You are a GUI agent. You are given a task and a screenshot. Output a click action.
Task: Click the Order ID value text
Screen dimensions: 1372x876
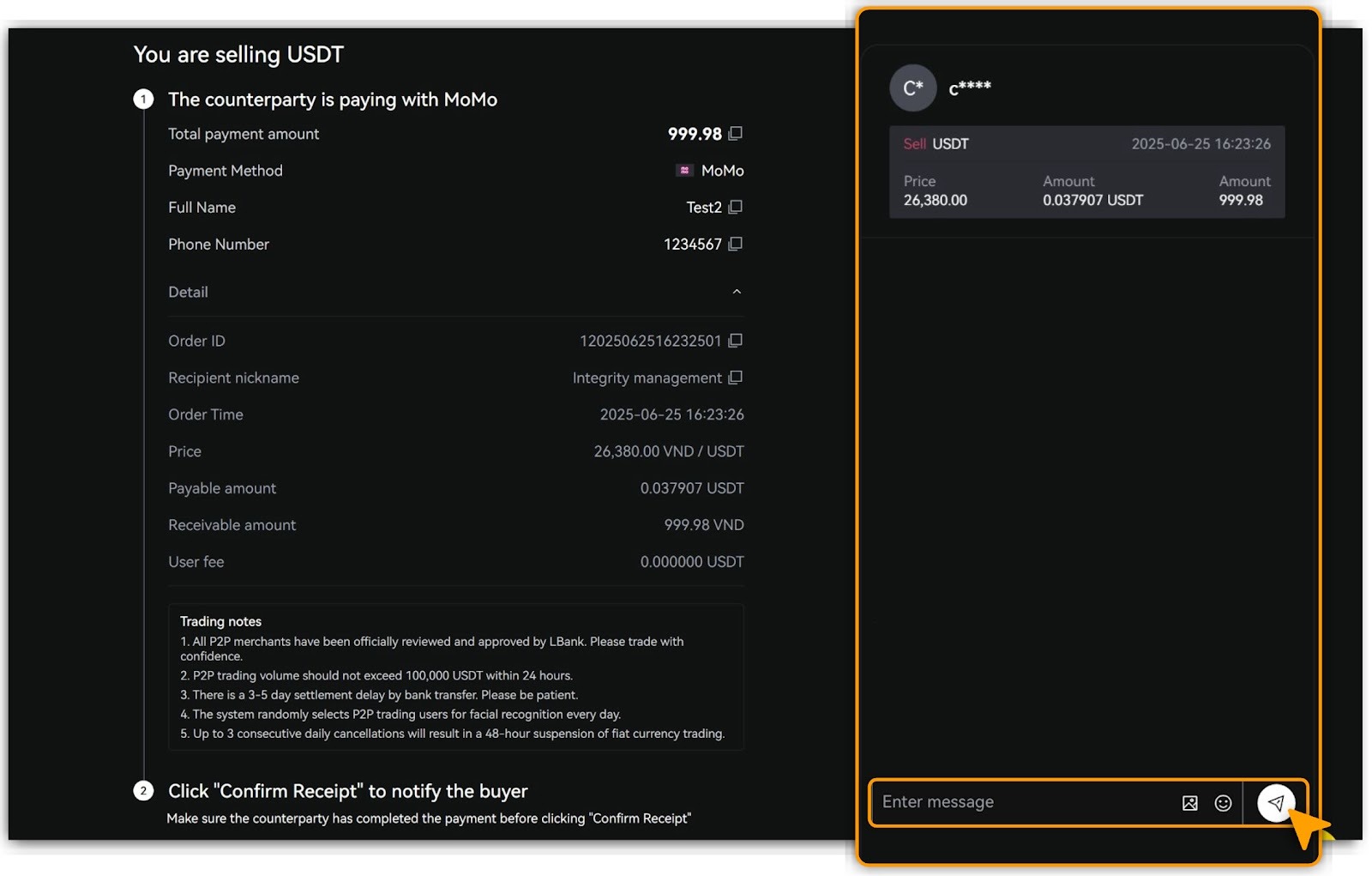click(x=650, y=341)
